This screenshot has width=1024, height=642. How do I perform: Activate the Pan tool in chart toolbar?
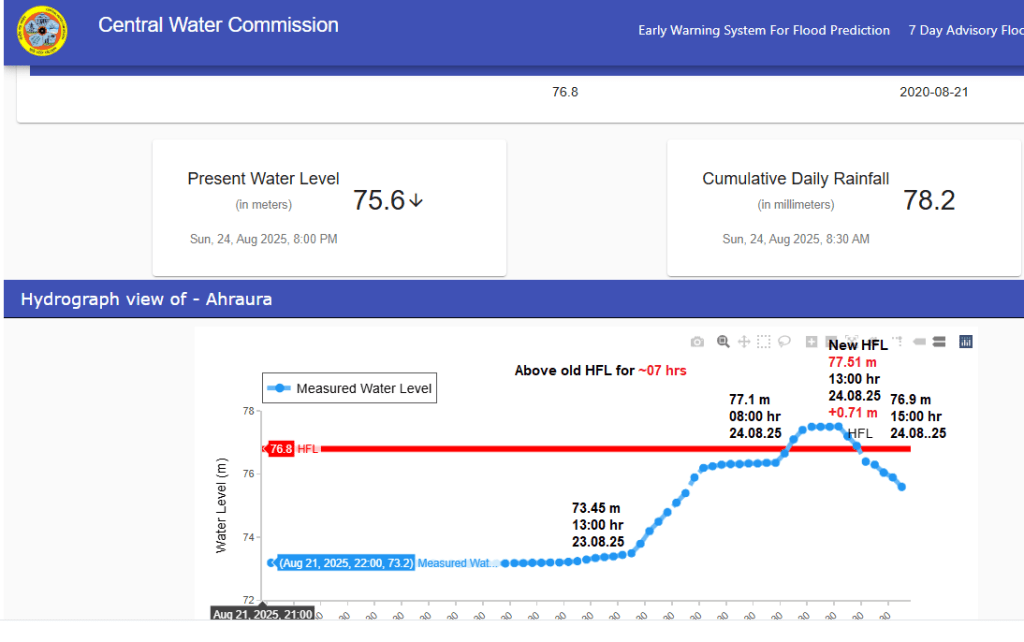click(744, 342)
